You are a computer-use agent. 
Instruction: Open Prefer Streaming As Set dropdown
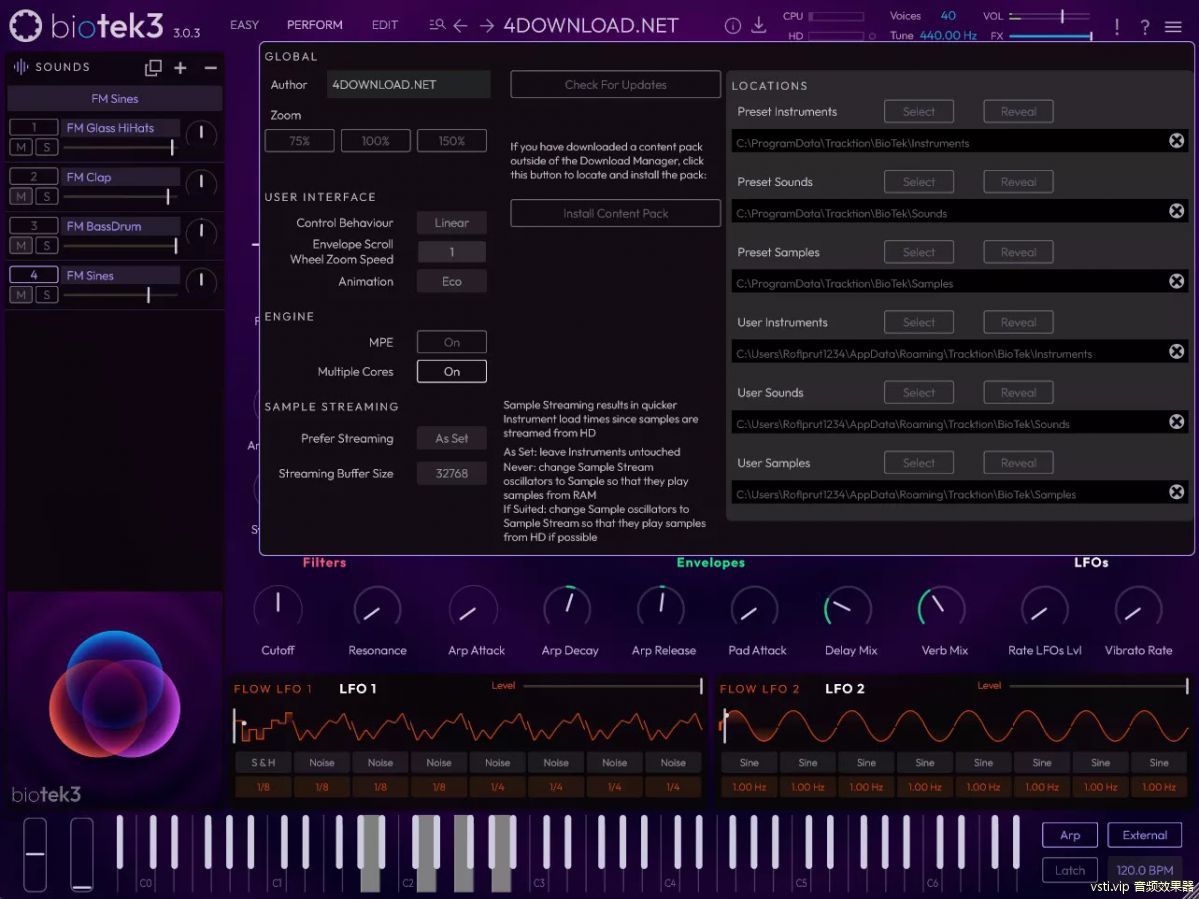point(452,438)
